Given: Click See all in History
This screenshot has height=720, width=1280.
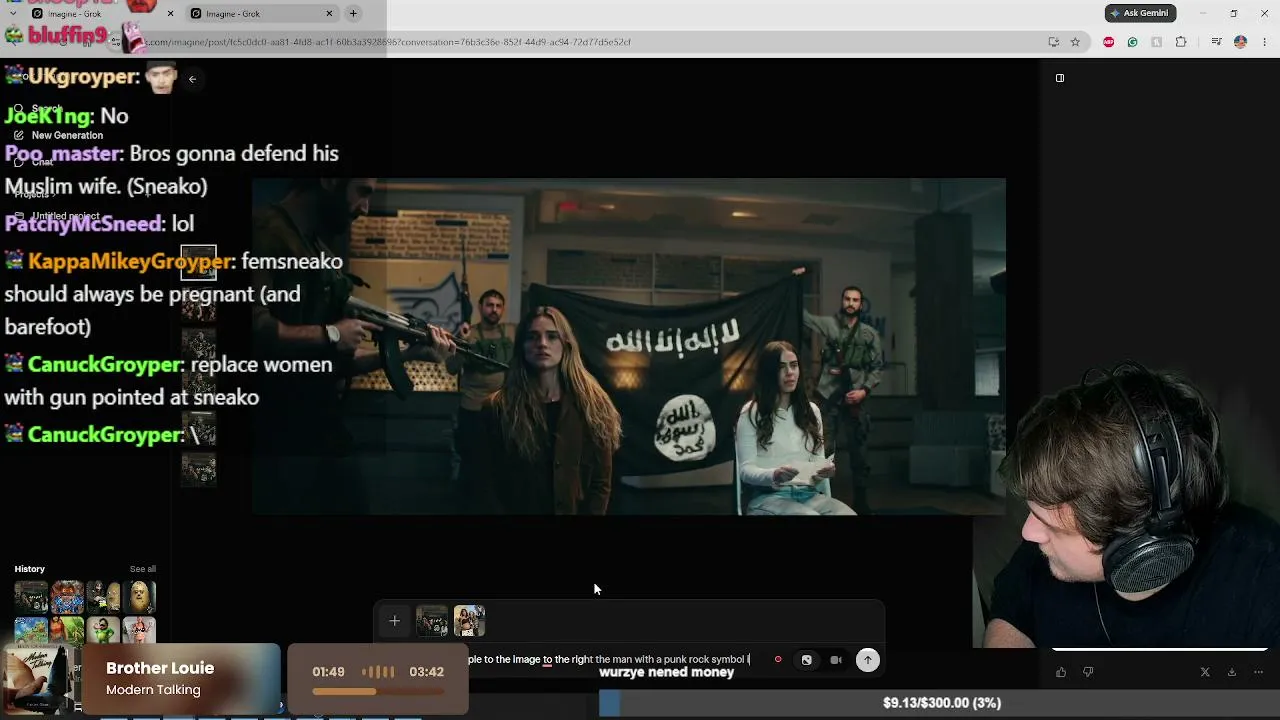Looking at the screenshot, I should coord(143,569).
